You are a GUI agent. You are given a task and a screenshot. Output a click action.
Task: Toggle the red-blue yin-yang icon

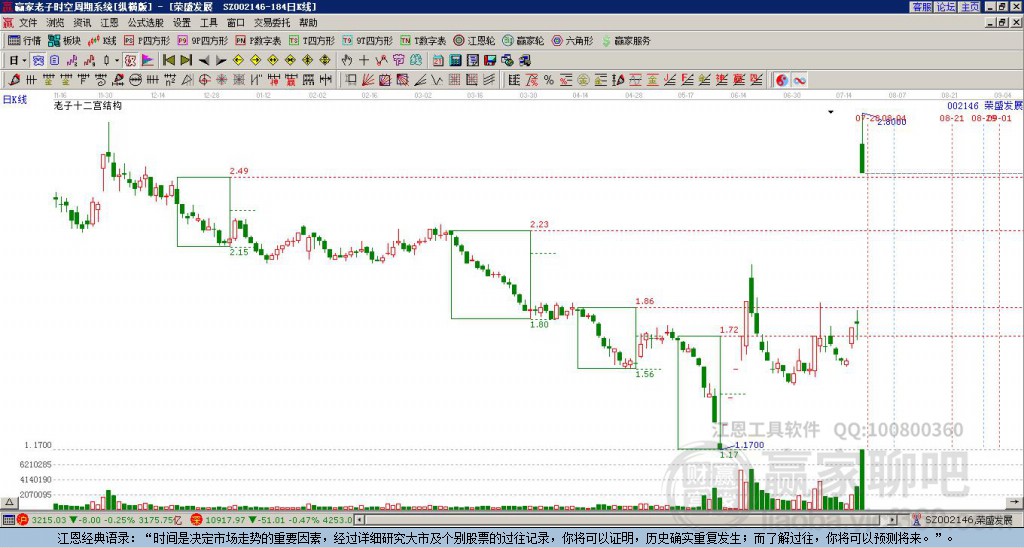coord(782,80)
